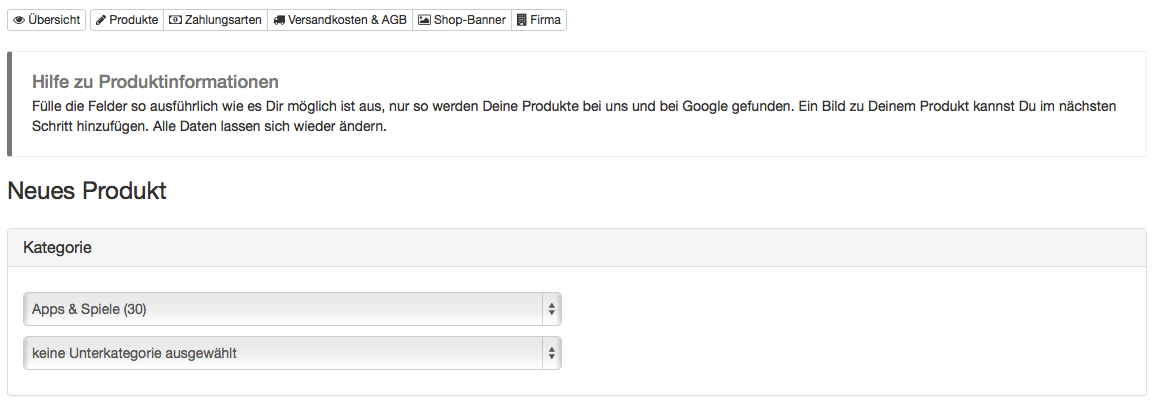Click the help text about Produkte bei Google
This screenshot has height=408, width=1157.
coord(574,117)
